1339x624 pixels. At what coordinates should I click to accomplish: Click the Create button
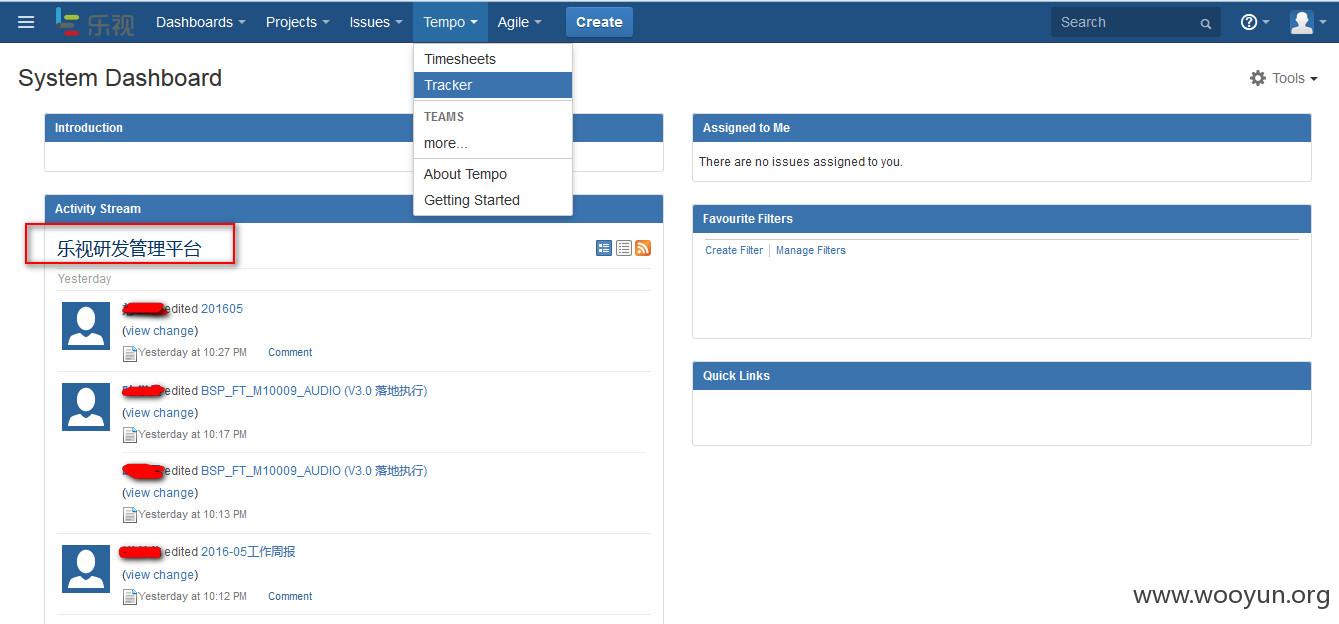coord(599,22)
